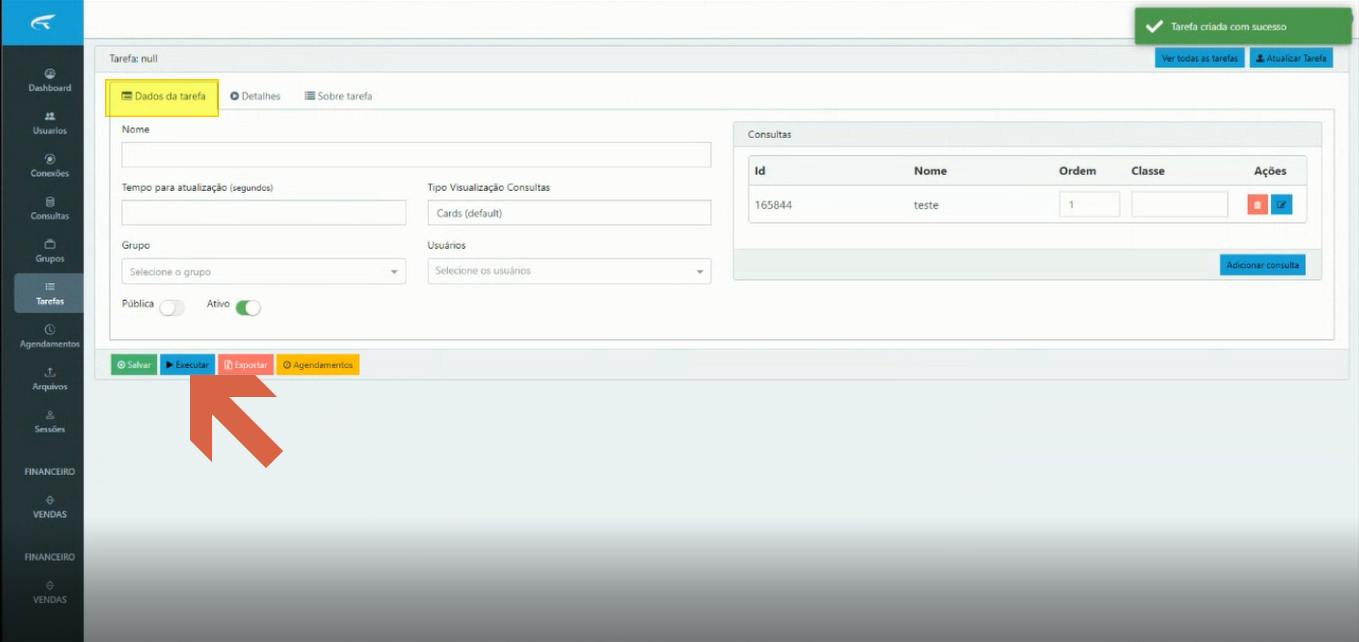Viewport: 1359px width, 642px height.
Task: Click the first VENDAS sidebar entry
Action: point(49,508)
